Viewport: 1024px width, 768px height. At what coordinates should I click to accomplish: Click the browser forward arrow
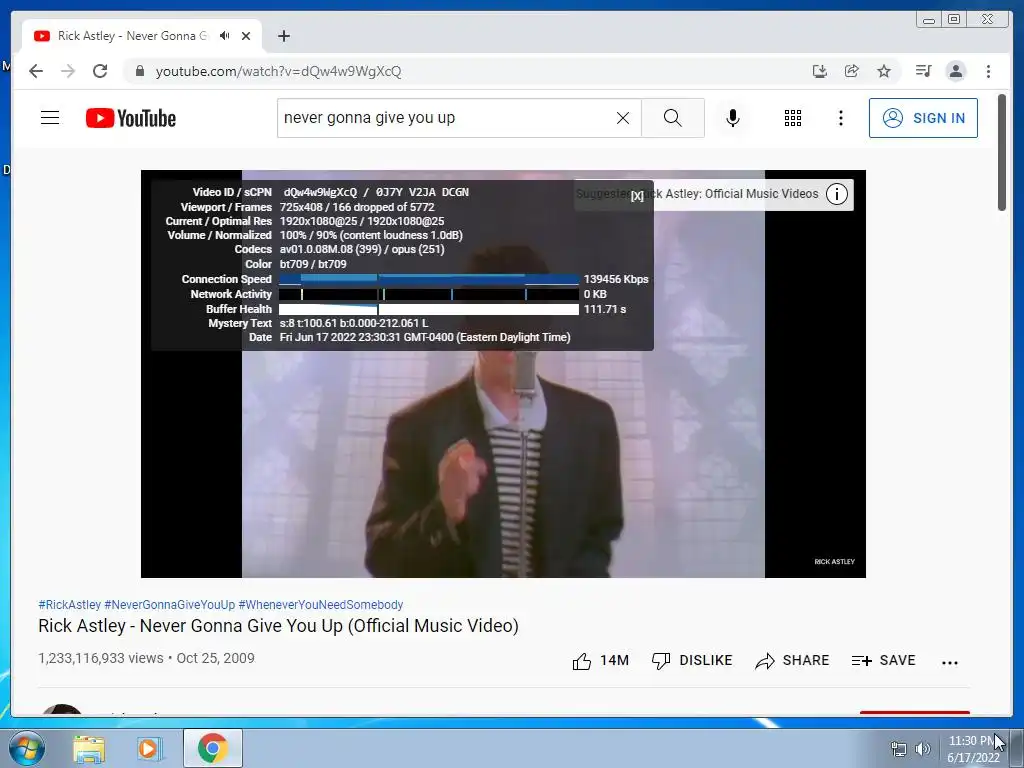[68, 71]
